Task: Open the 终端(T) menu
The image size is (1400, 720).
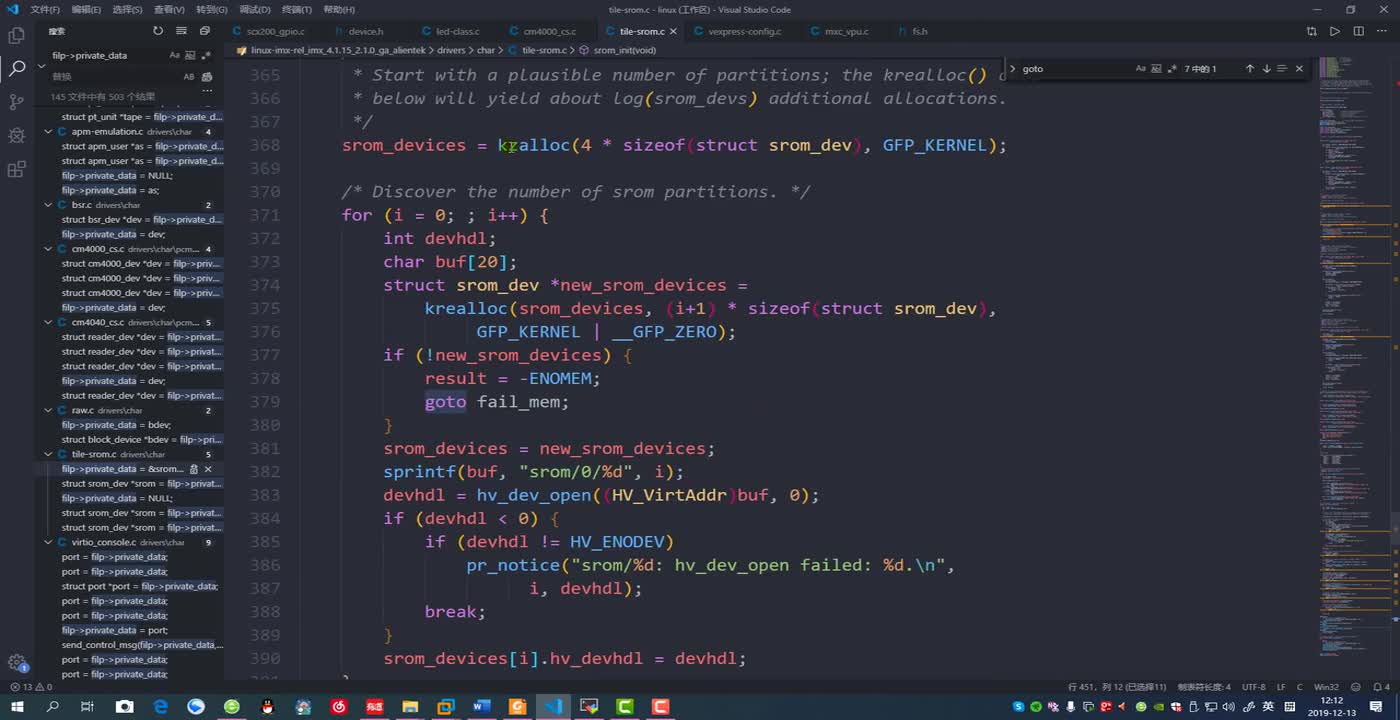Action: 297,9
